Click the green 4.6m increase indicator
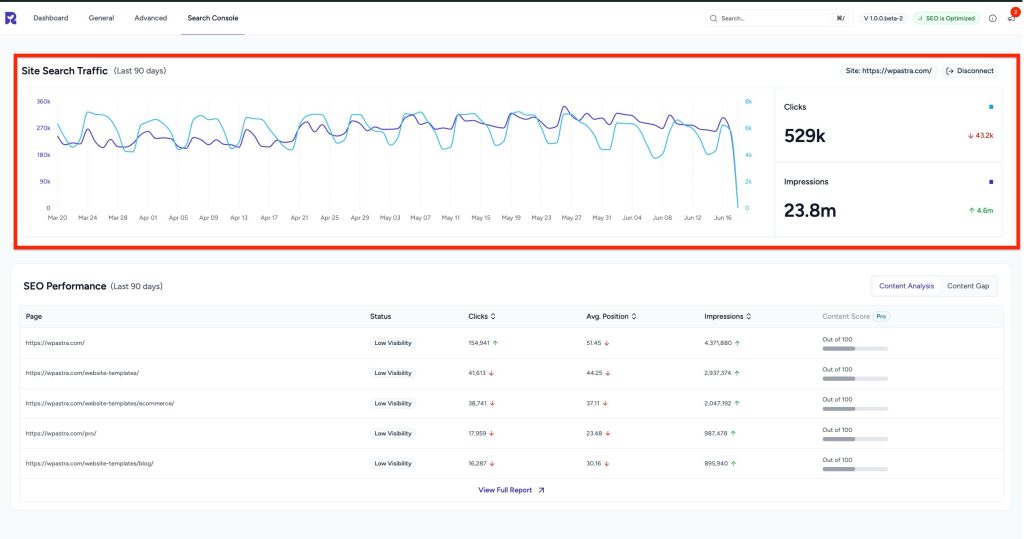 [x=981, y=210]
